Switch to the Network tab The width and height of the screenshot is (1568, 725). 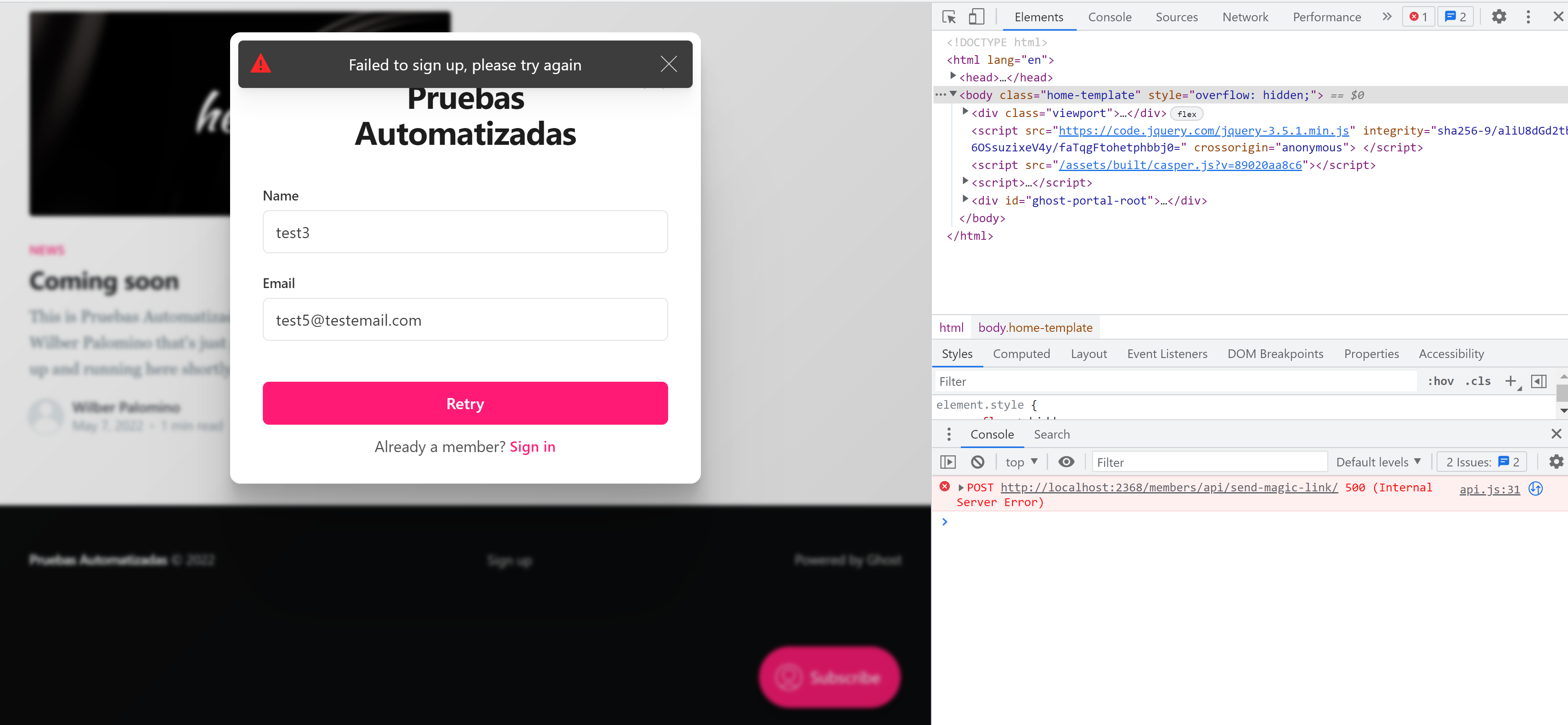pyautogui.click(x=1245, y=16)
